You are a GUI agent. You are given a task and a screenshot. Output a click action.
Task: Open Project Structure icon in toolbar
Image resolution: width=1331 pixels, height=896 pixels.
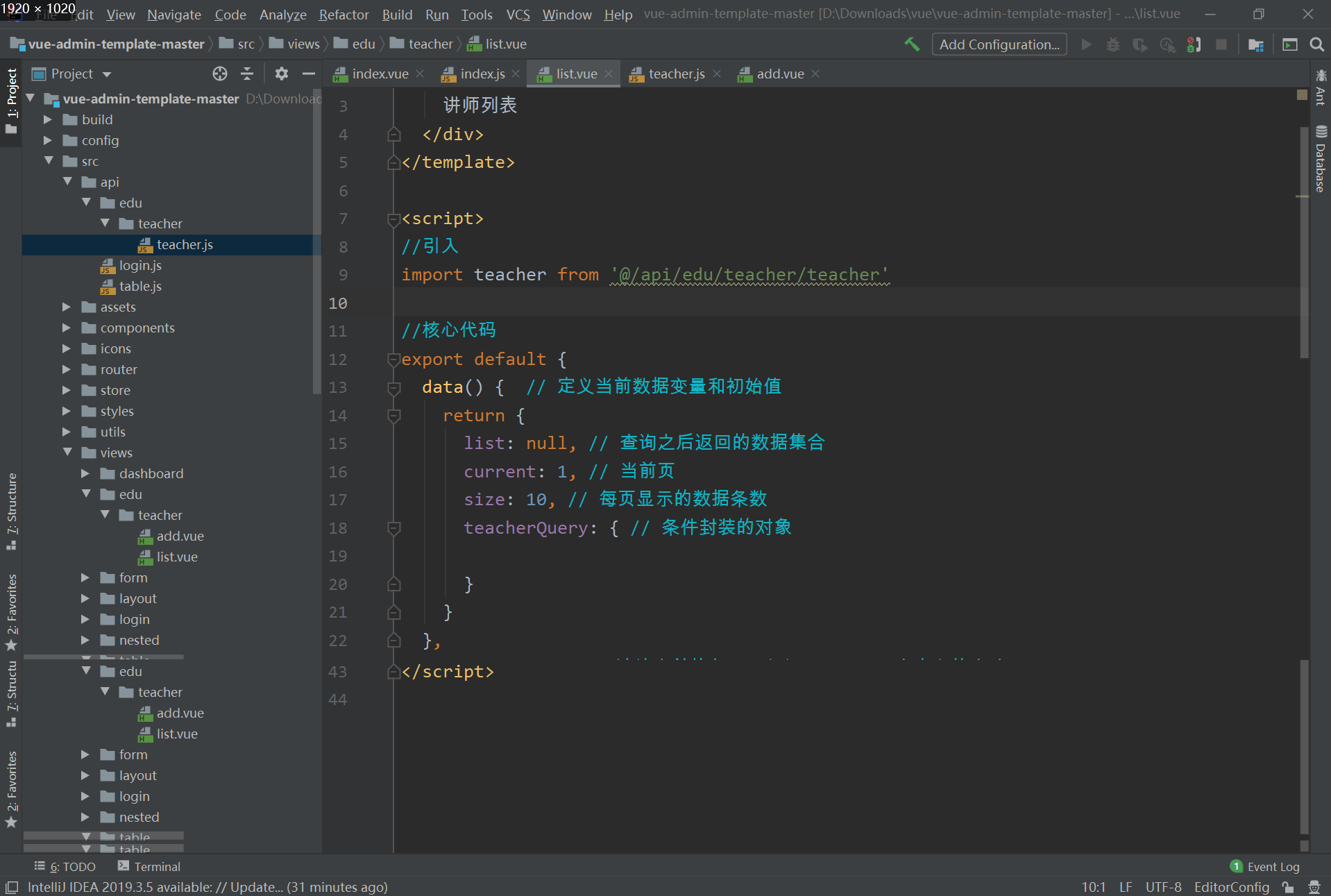coord(1256,44)
